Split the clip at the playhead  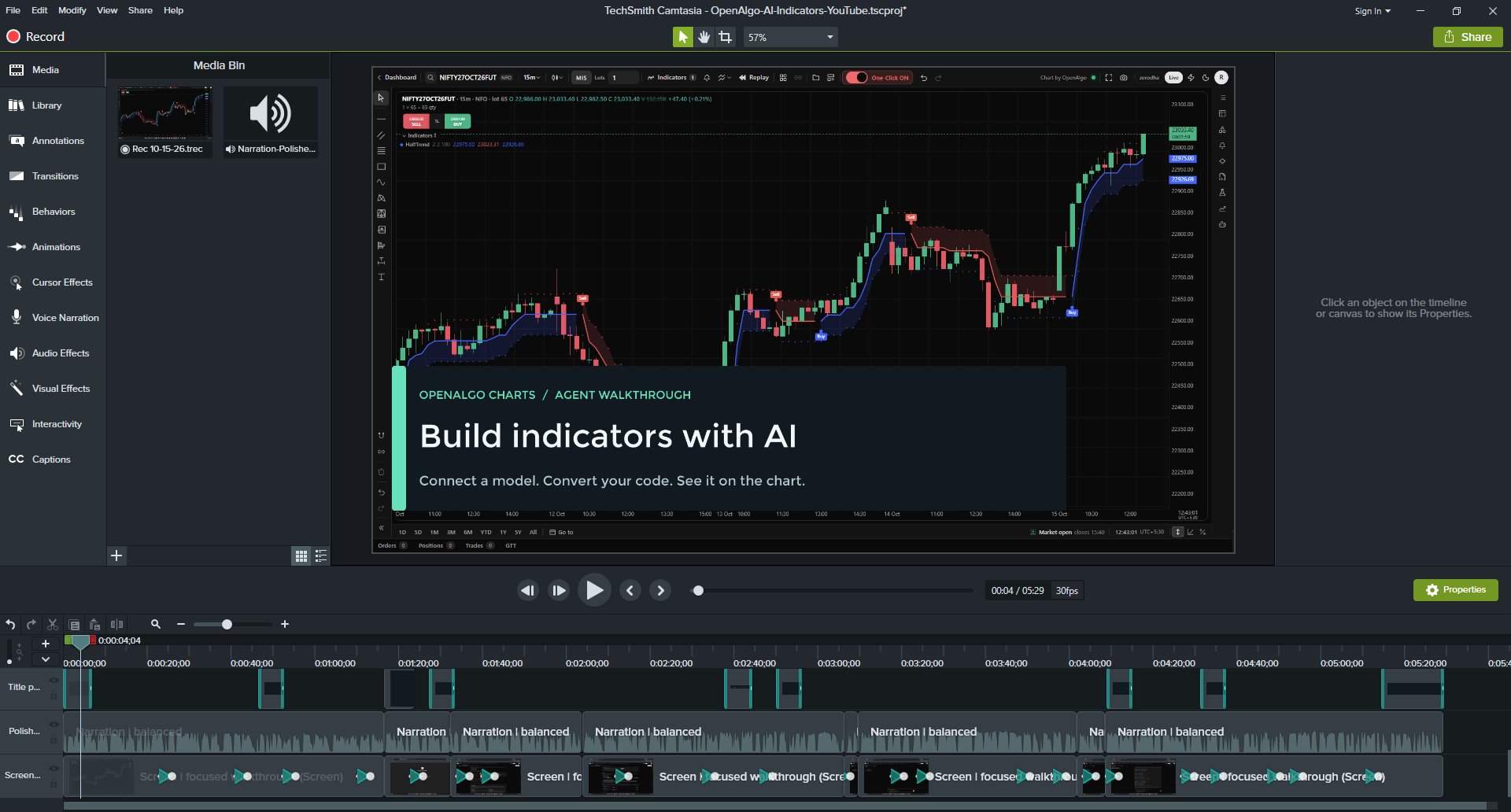[x=116, y=624]
